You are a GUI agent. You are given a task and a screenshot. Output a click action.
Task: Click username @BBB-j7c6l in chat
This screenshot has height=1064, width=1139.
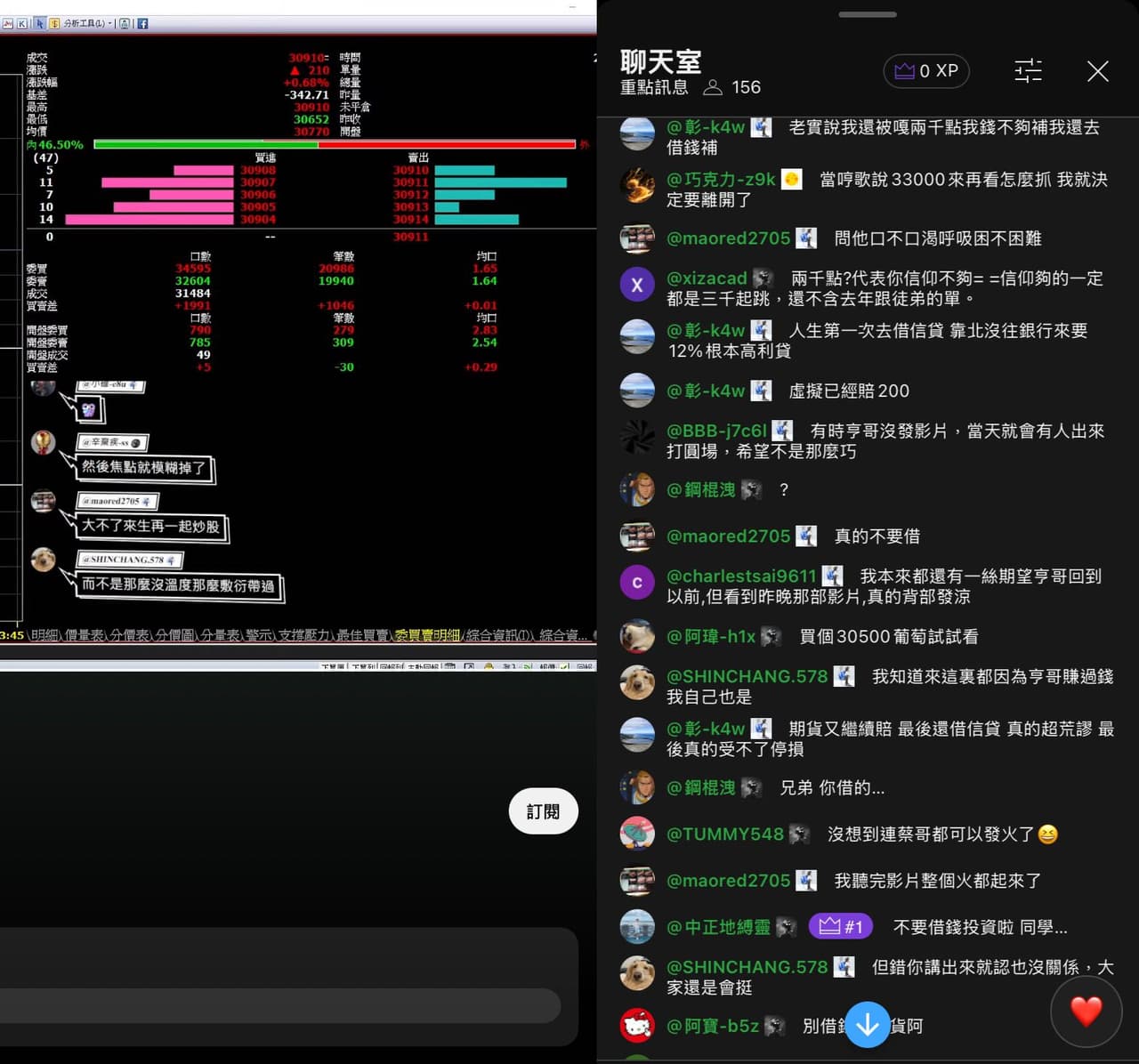coord(716,431)
